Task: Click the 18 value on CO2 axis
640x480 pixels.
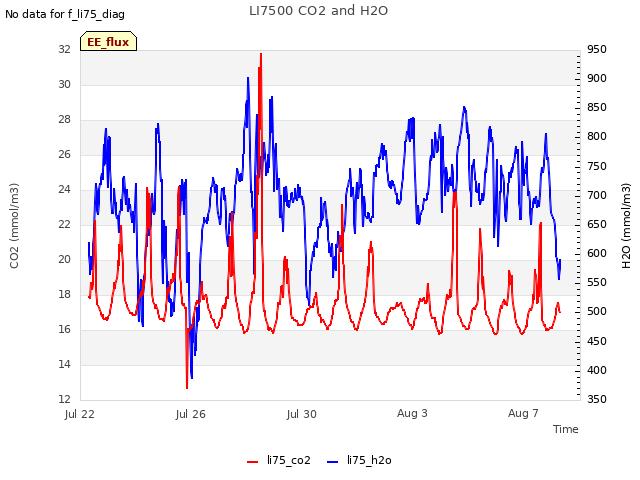Action: (x=64, y=294)
